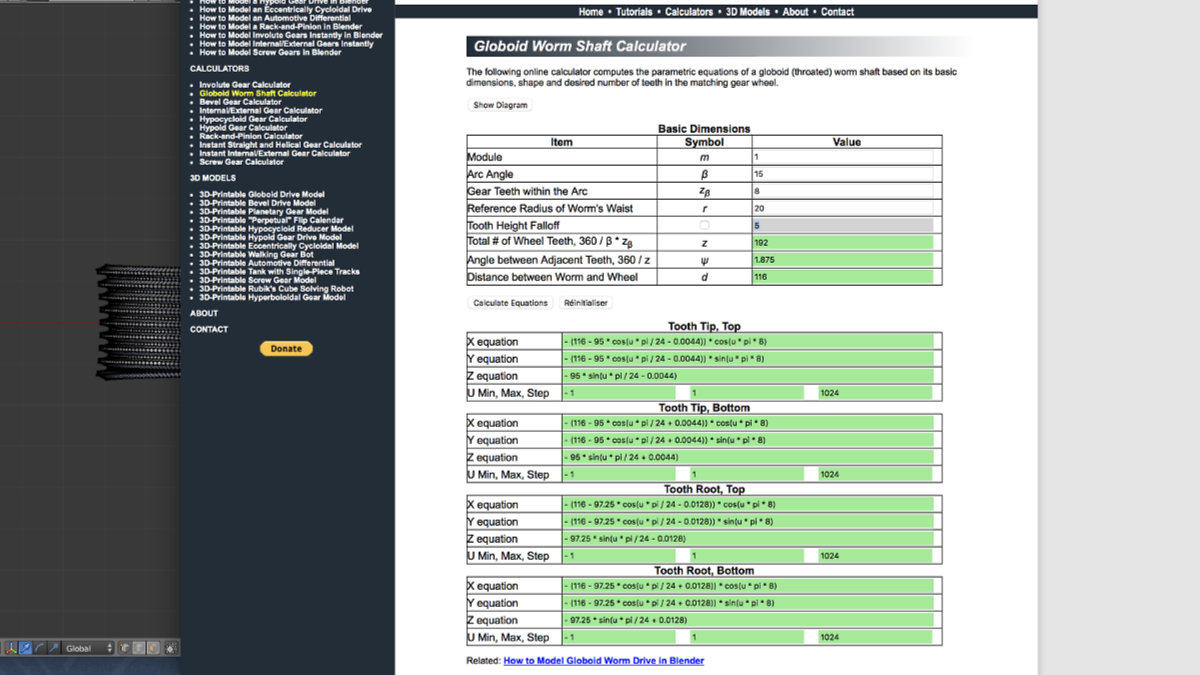The image size is (1200, 675).
Task: Open the Involute Gear Calculator sidebar link
Action: click(245, 85)
